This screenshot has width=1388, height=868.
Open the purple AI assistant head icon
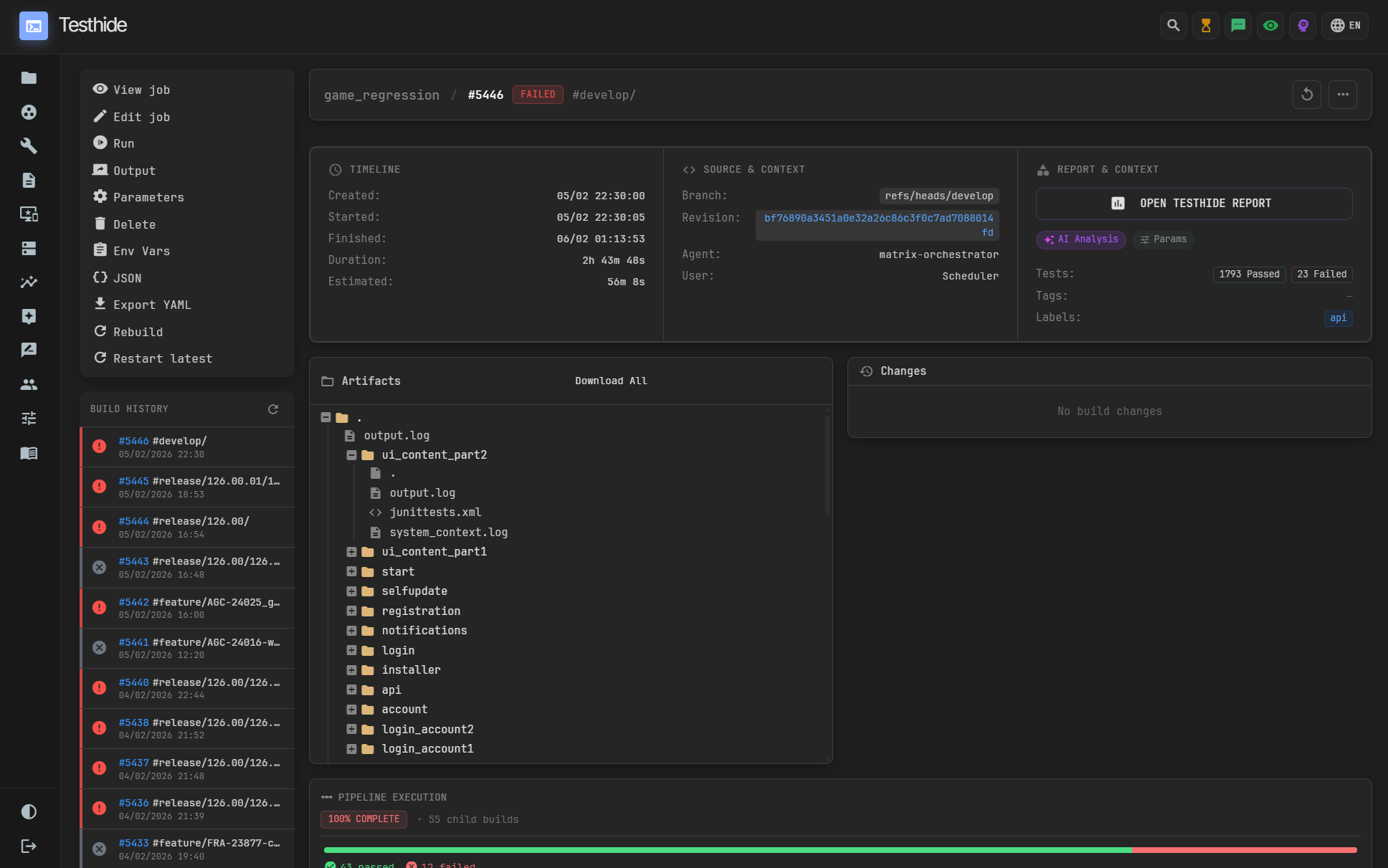click(1303, 25)
